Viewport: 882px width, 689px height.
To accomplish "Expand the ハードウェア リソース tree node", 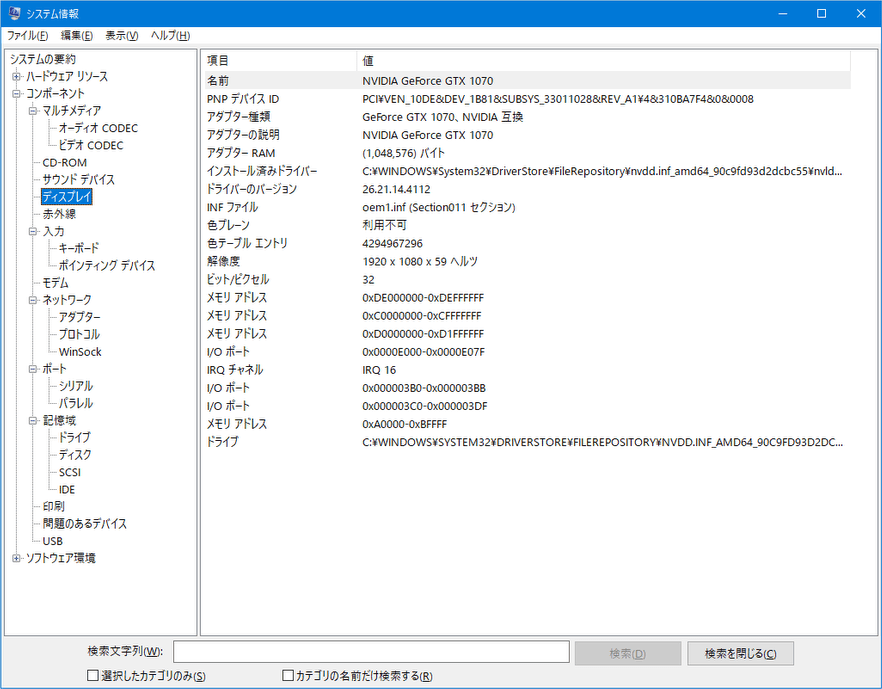I will click(x=16, y=77).
